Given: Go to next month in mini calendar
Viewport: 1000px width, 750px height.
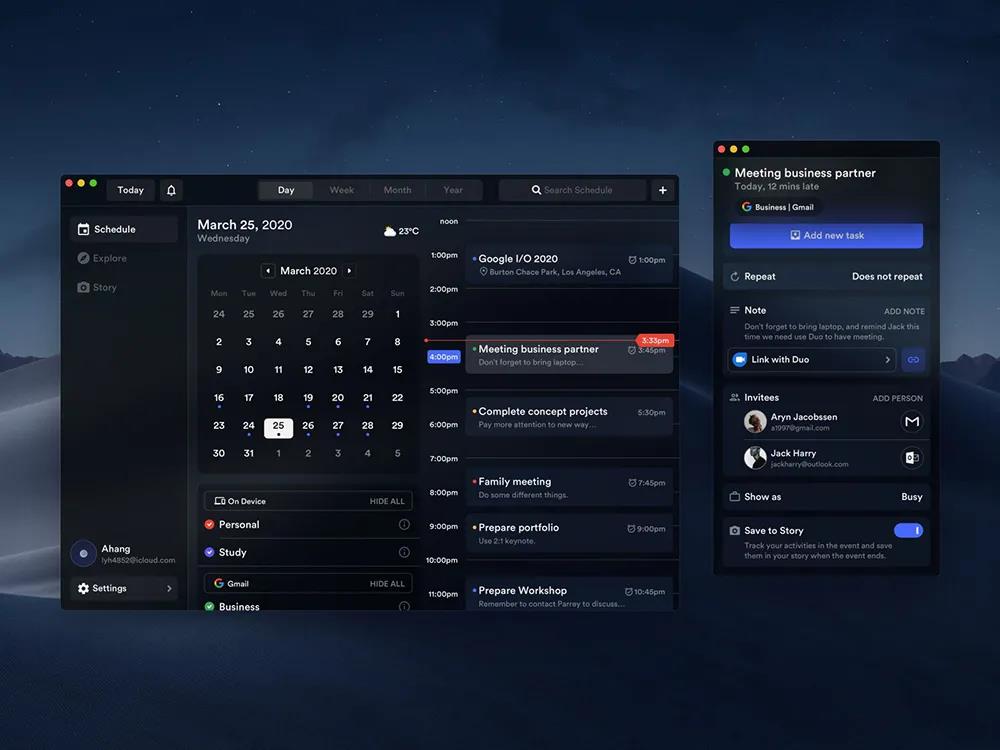Looking at the screenshot, I should tap(349, 271).
